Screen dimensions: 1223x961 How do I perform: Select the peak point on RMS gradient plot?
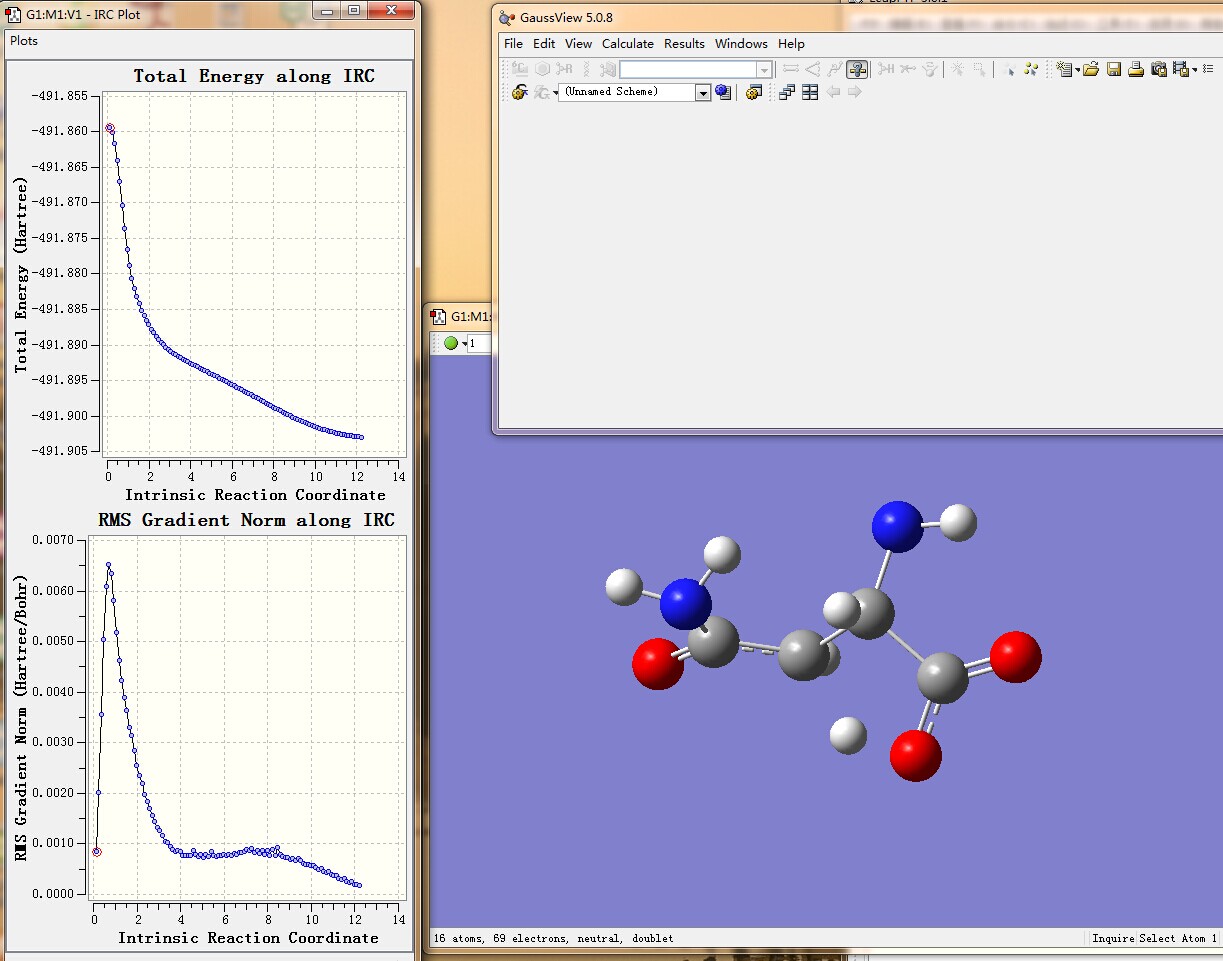pos(109,565)
